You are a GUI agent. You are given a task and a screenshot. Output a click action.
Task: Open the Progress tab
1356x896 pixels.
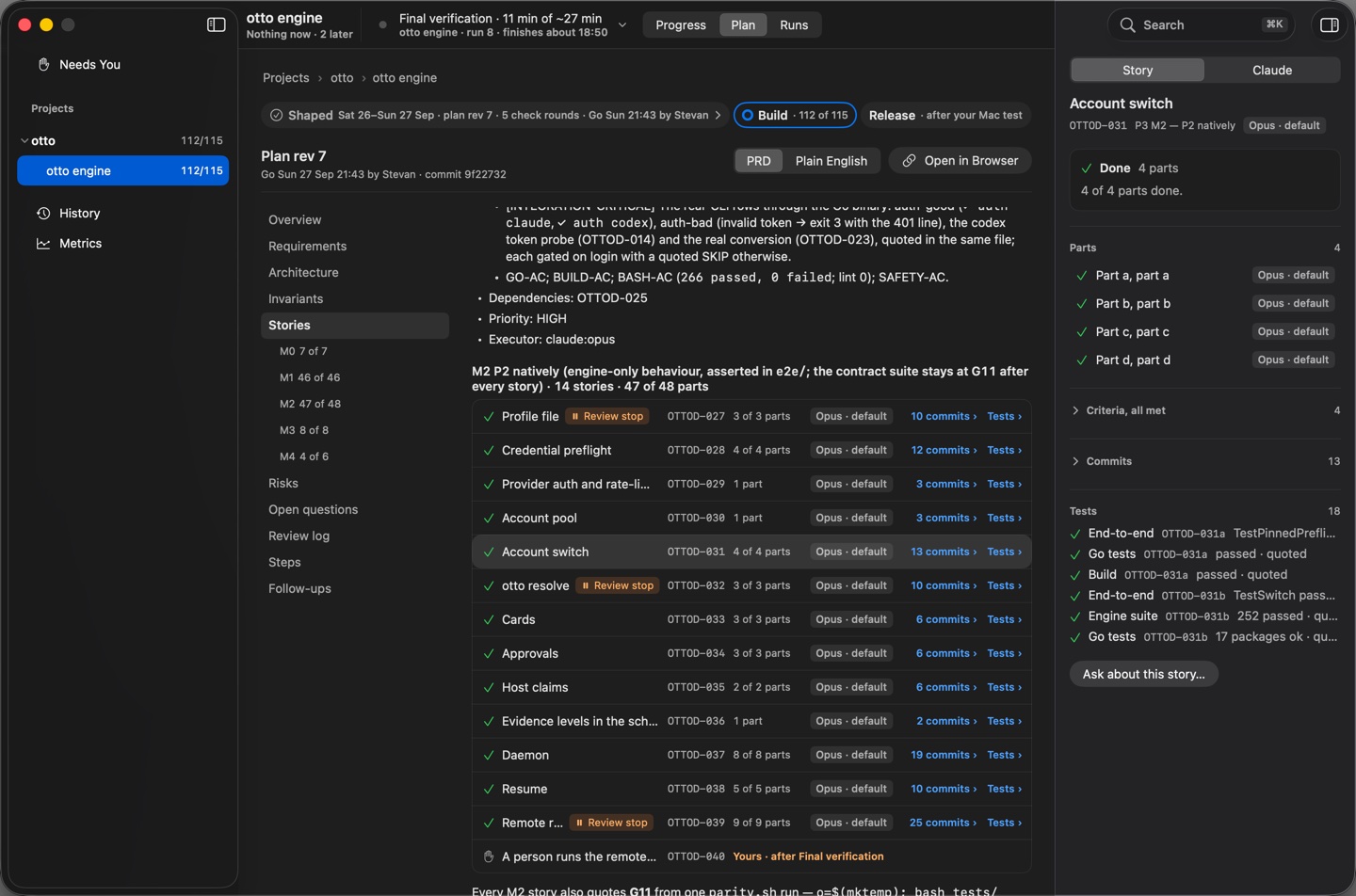[x=681, y=25]
